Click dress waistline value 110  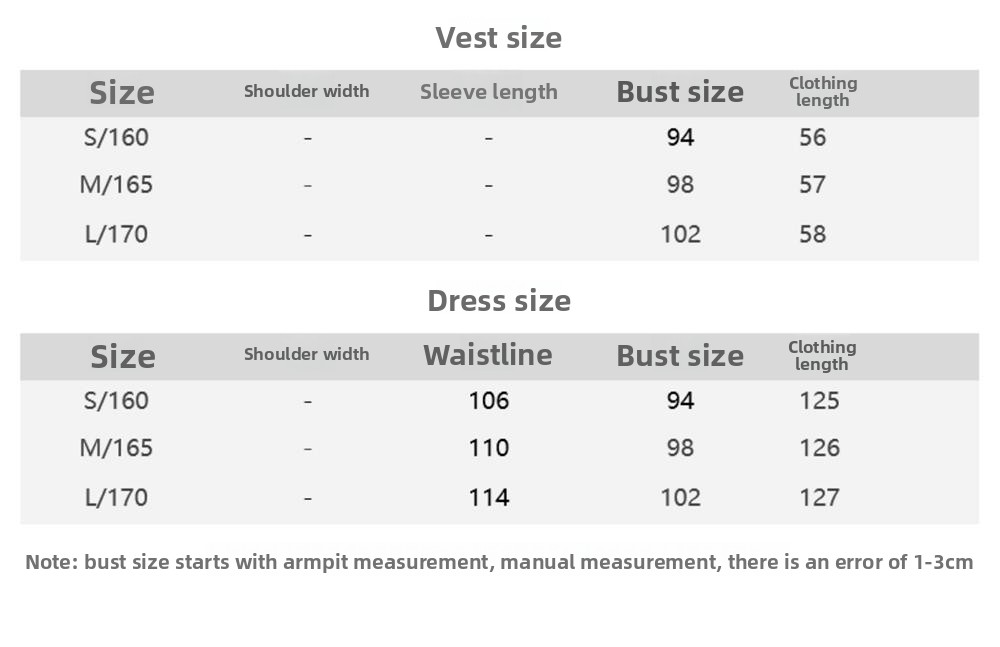coord(489,448)
